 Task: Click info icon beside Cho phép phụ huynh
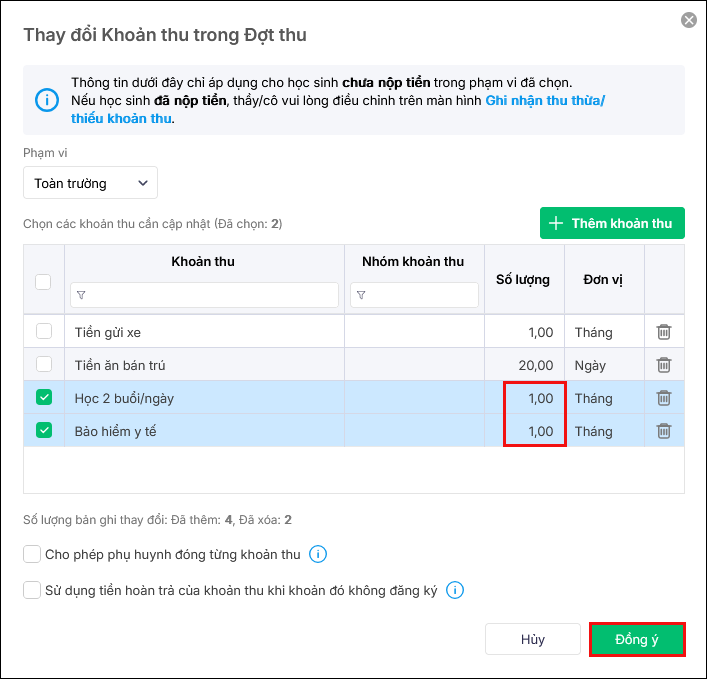click(x=318, y=554)
